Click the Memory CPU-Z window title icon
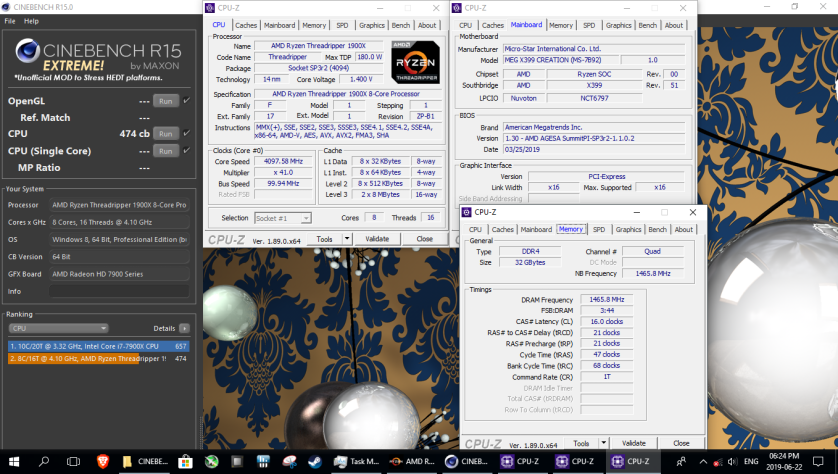838x474 pixels. point(466,212)
